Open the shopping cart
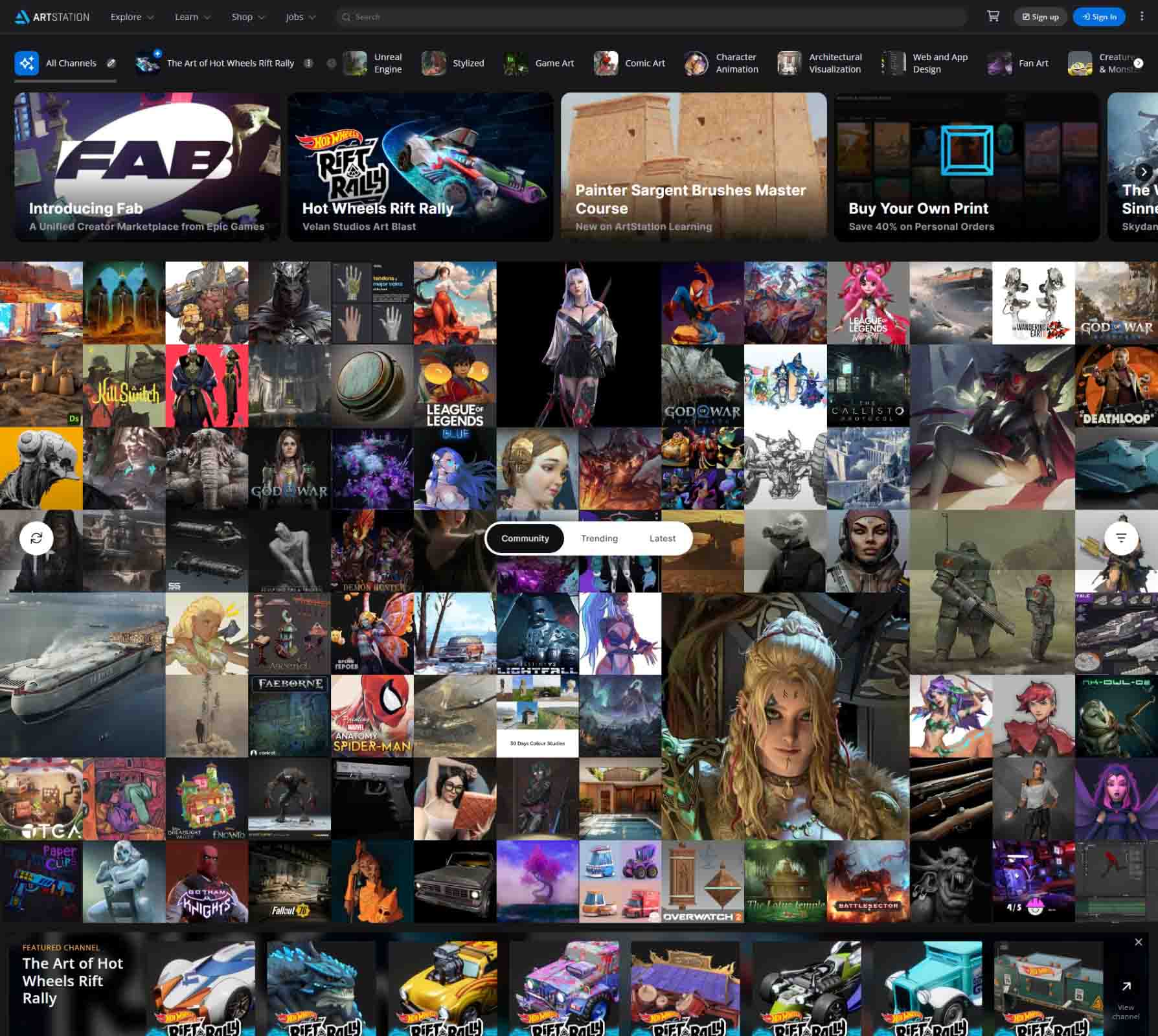Viewport: 1158px width, 1036px height. (x=993, y=16)
